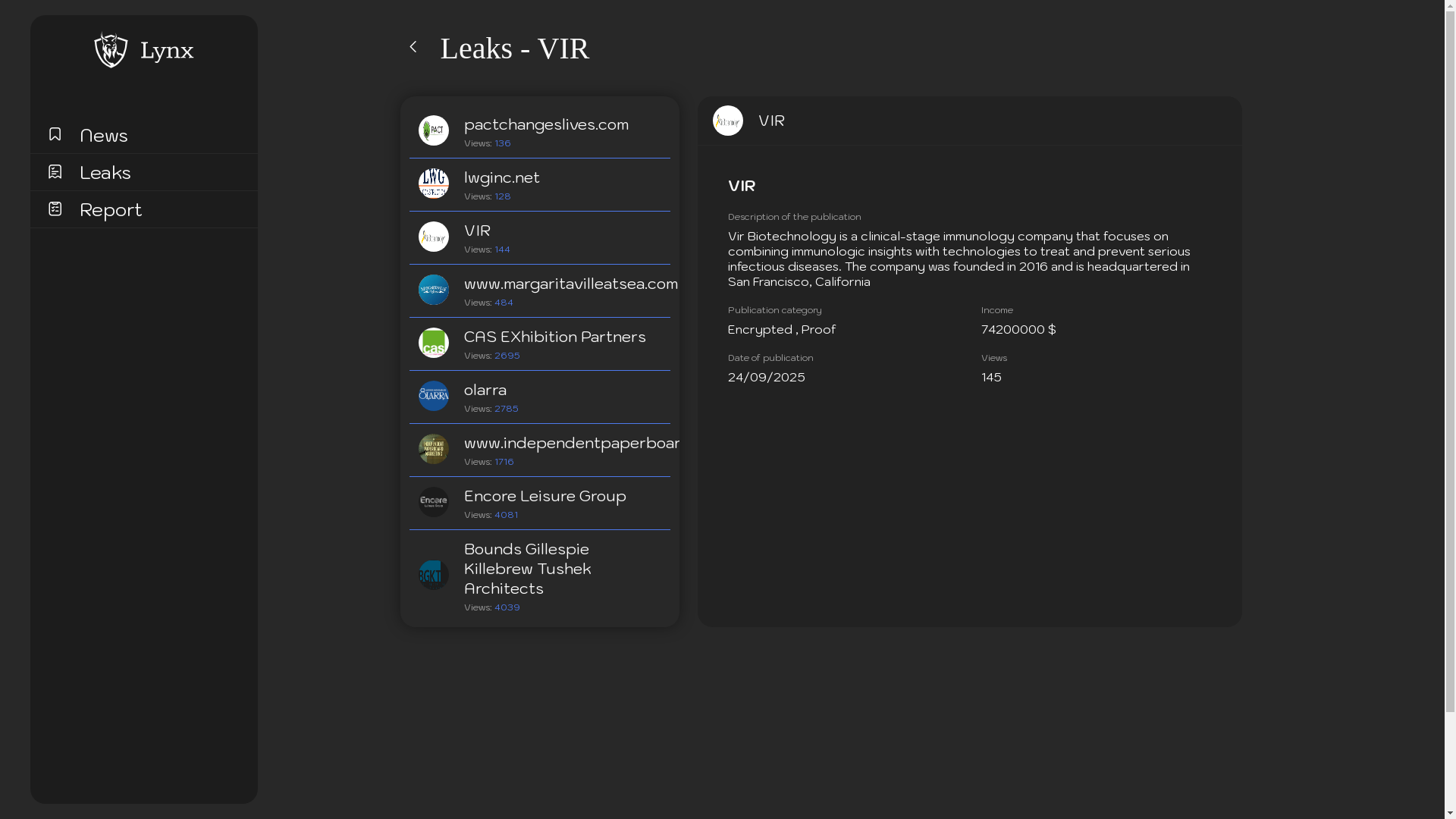Click the pactchangeslives.com PACT logo

pos(434,130)
